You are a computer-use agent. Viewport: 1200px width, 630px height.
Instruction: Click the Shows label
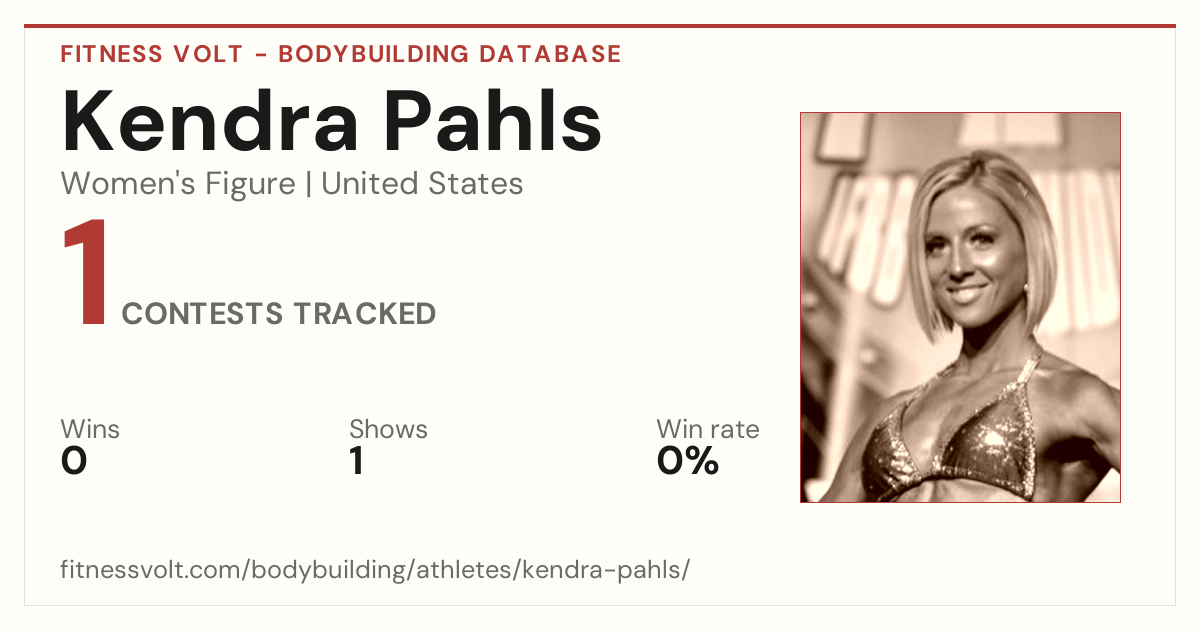388,430
